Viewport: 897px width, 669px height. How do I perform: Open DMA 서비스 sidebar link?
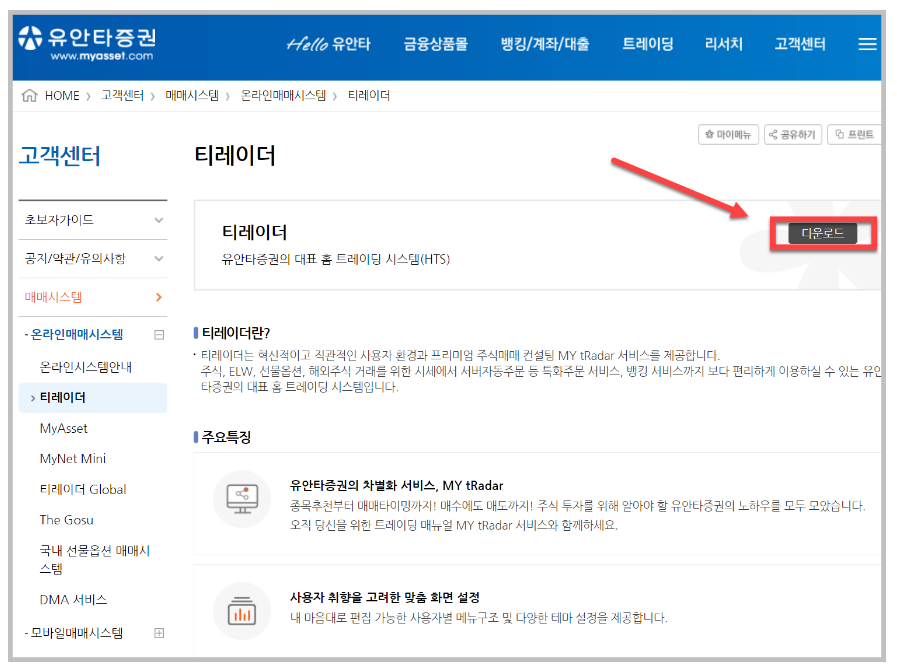73,600
